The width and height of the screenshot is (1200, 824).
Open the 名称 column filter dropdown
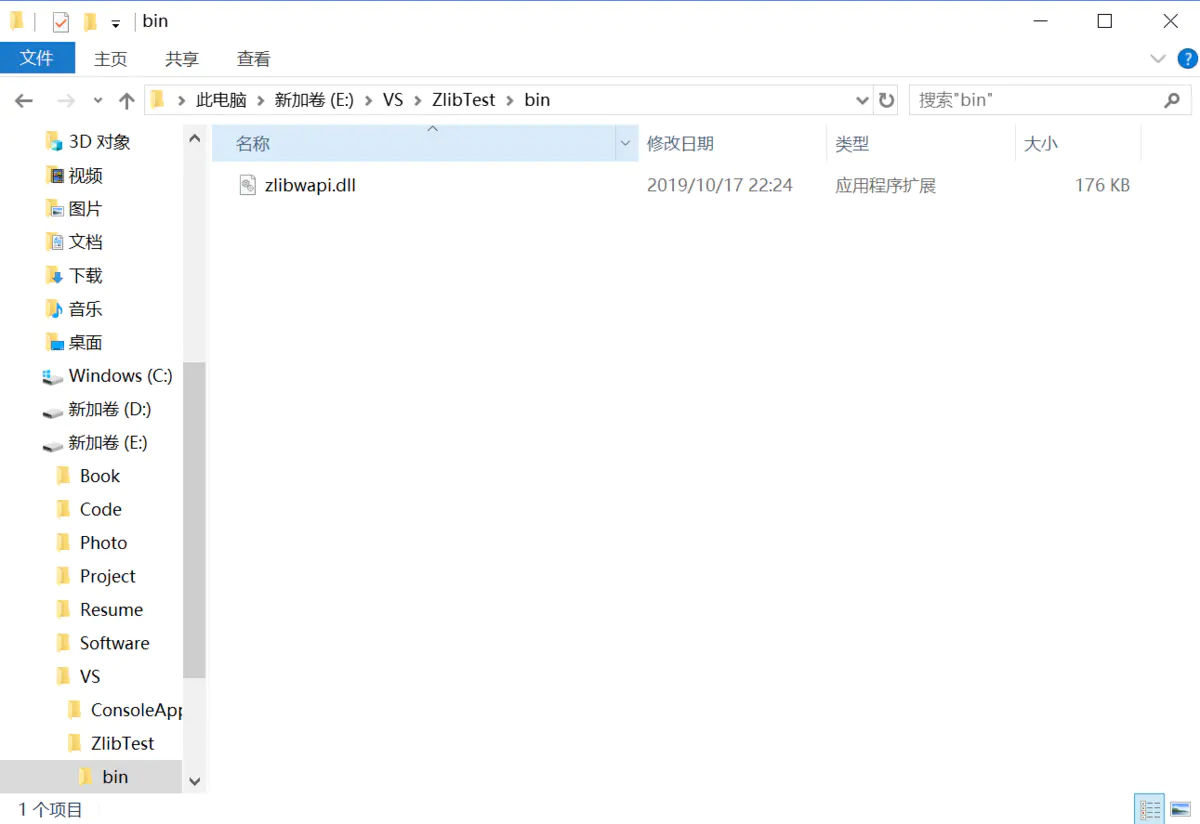pos(626,143)
